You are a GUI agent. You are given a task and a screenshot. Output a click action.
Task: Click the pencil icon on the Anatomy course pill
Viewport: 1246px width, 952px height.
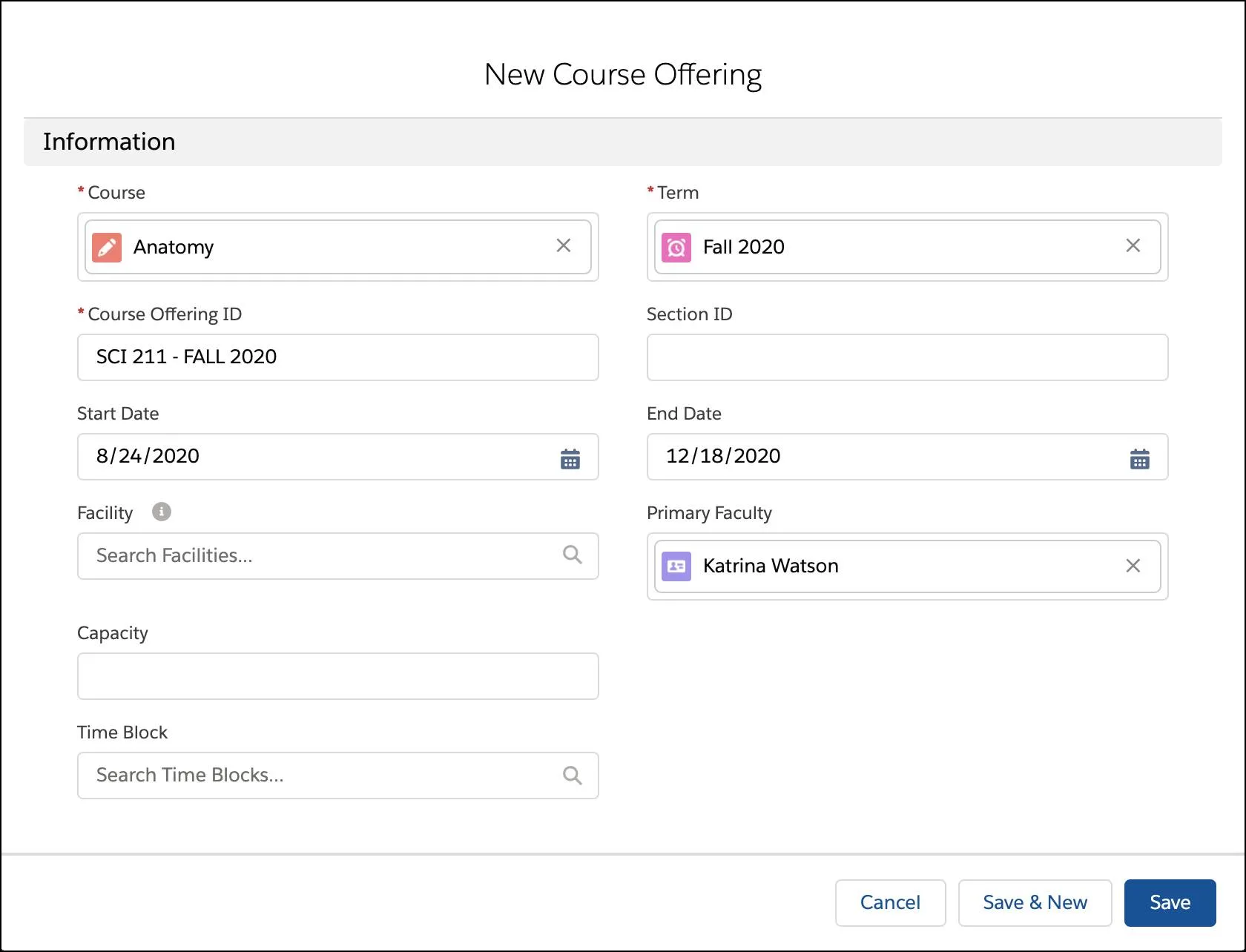point(106,247)
